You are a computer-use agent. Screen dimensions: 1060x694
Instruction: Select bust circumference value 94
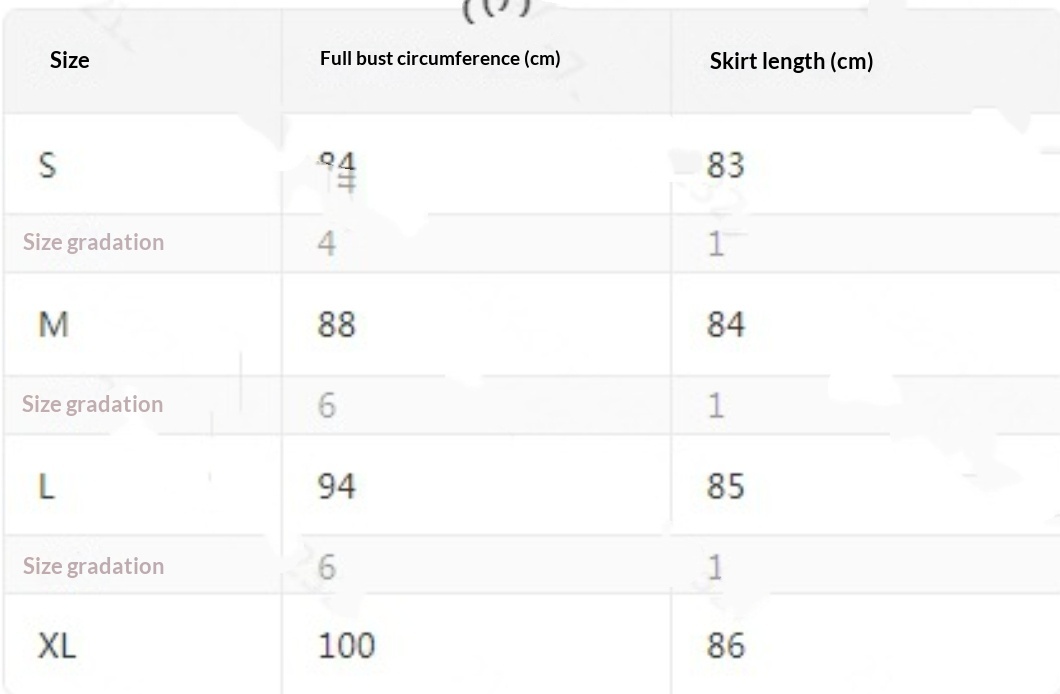(337, 486)
